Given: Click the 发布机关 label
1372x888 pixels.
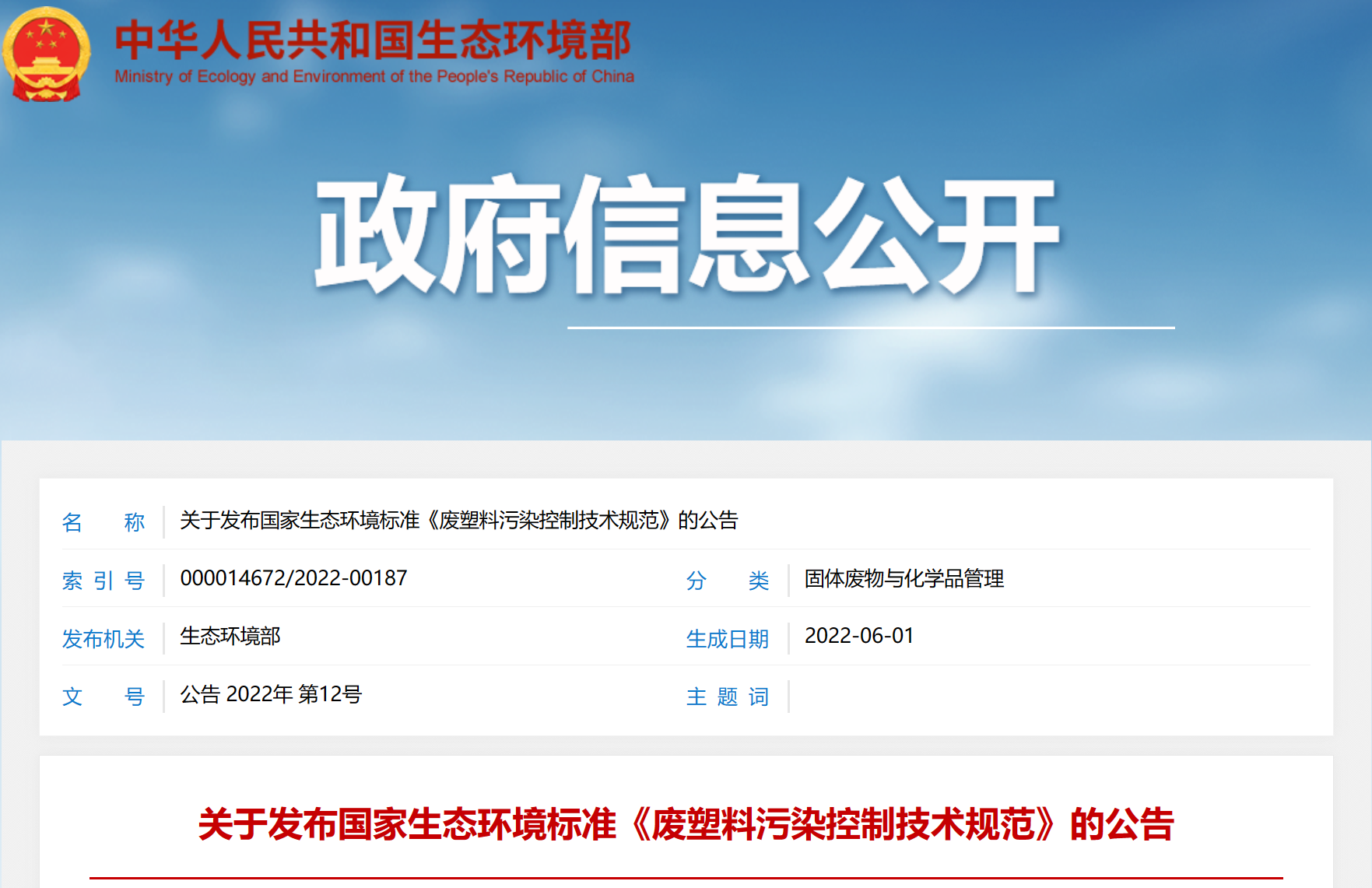Looking at the screenshot, I should (104, 638).
